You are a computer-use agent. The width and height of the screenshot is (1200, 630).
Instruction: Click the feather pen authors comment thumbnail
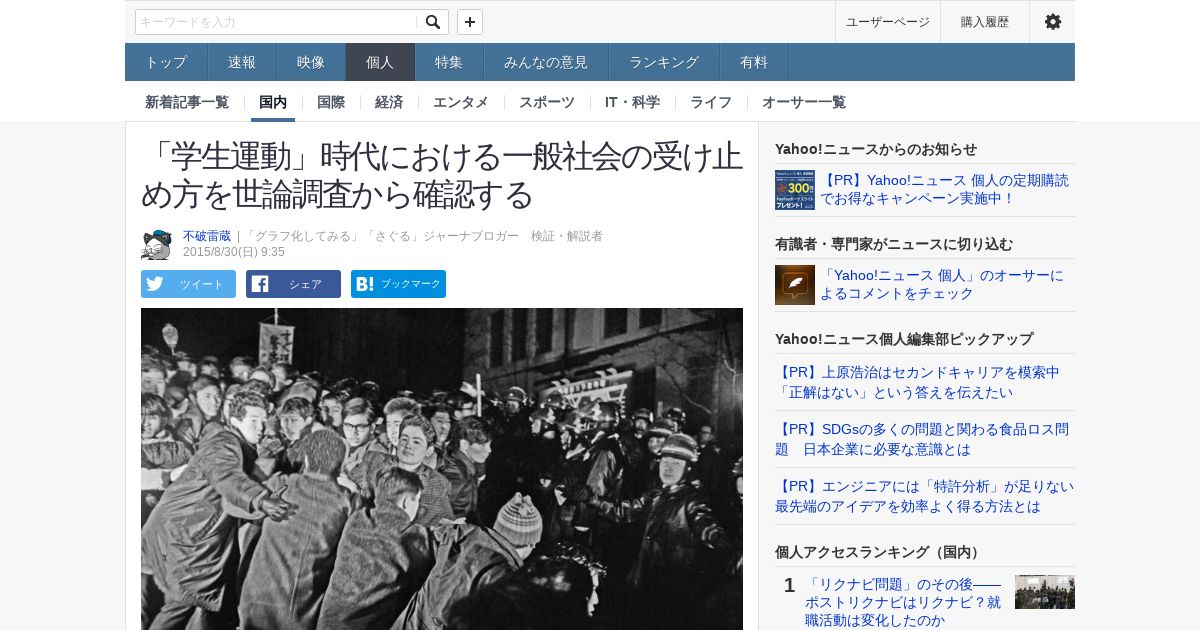[795, 285]
